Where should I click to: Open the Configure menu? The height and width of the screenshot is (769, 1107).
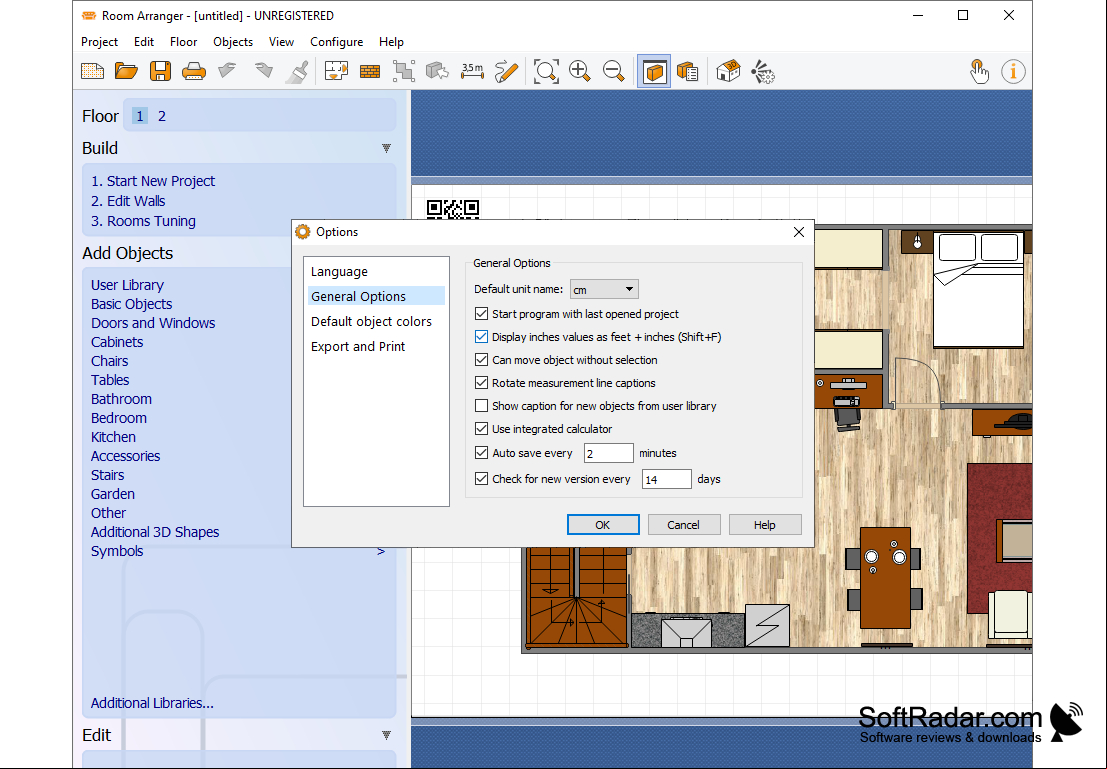click(x=337, y=42)
